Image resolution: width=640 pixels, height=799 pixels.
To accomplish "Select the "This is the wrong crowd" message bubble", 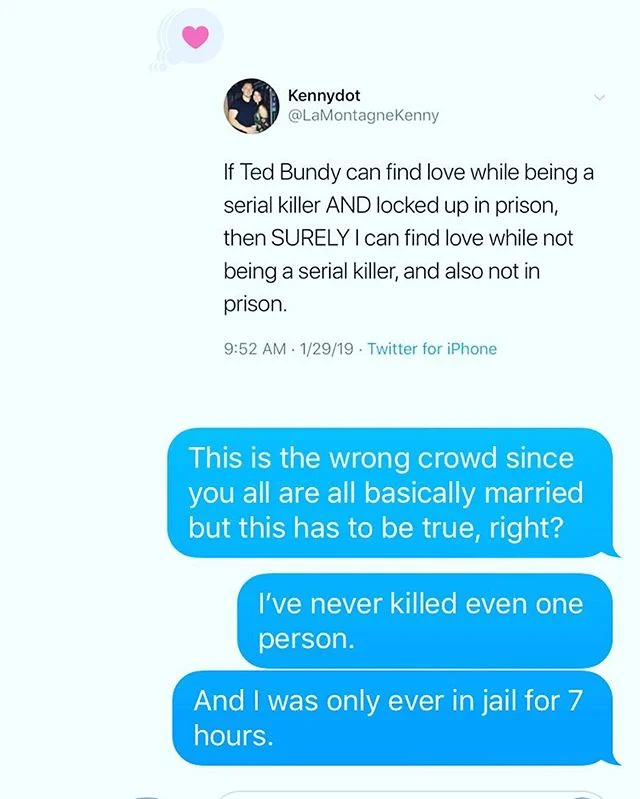I will click(390, 493).
